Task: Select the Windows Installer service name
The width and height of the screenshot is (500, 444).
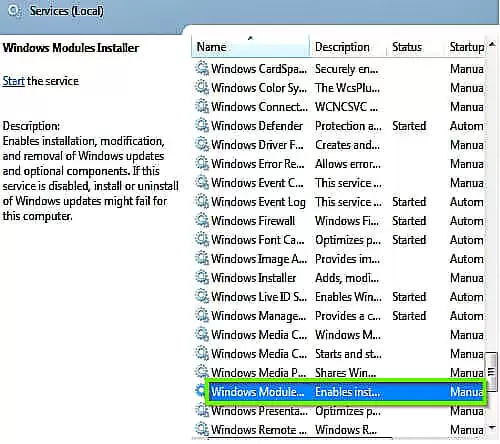Action: 253,278
